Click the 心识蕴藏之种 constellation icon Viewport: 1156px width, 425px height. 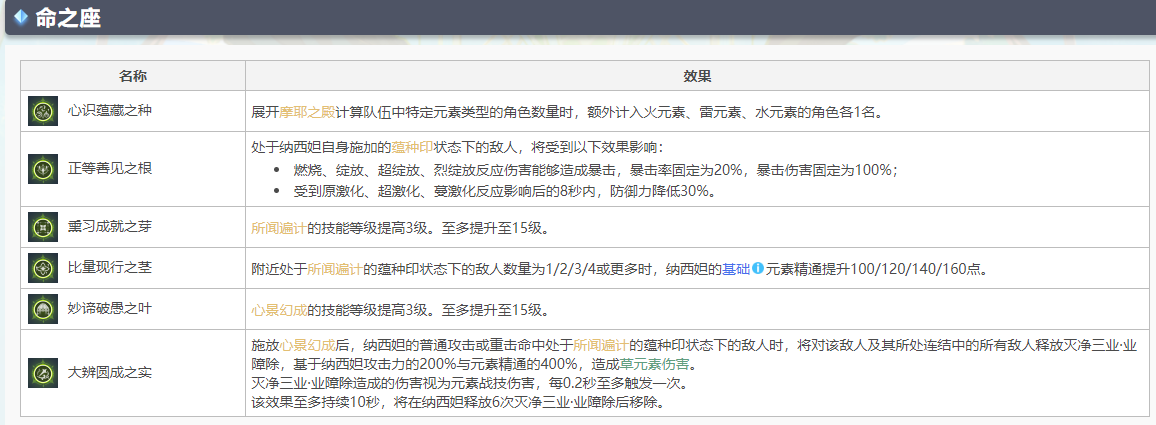click(43, 111)
